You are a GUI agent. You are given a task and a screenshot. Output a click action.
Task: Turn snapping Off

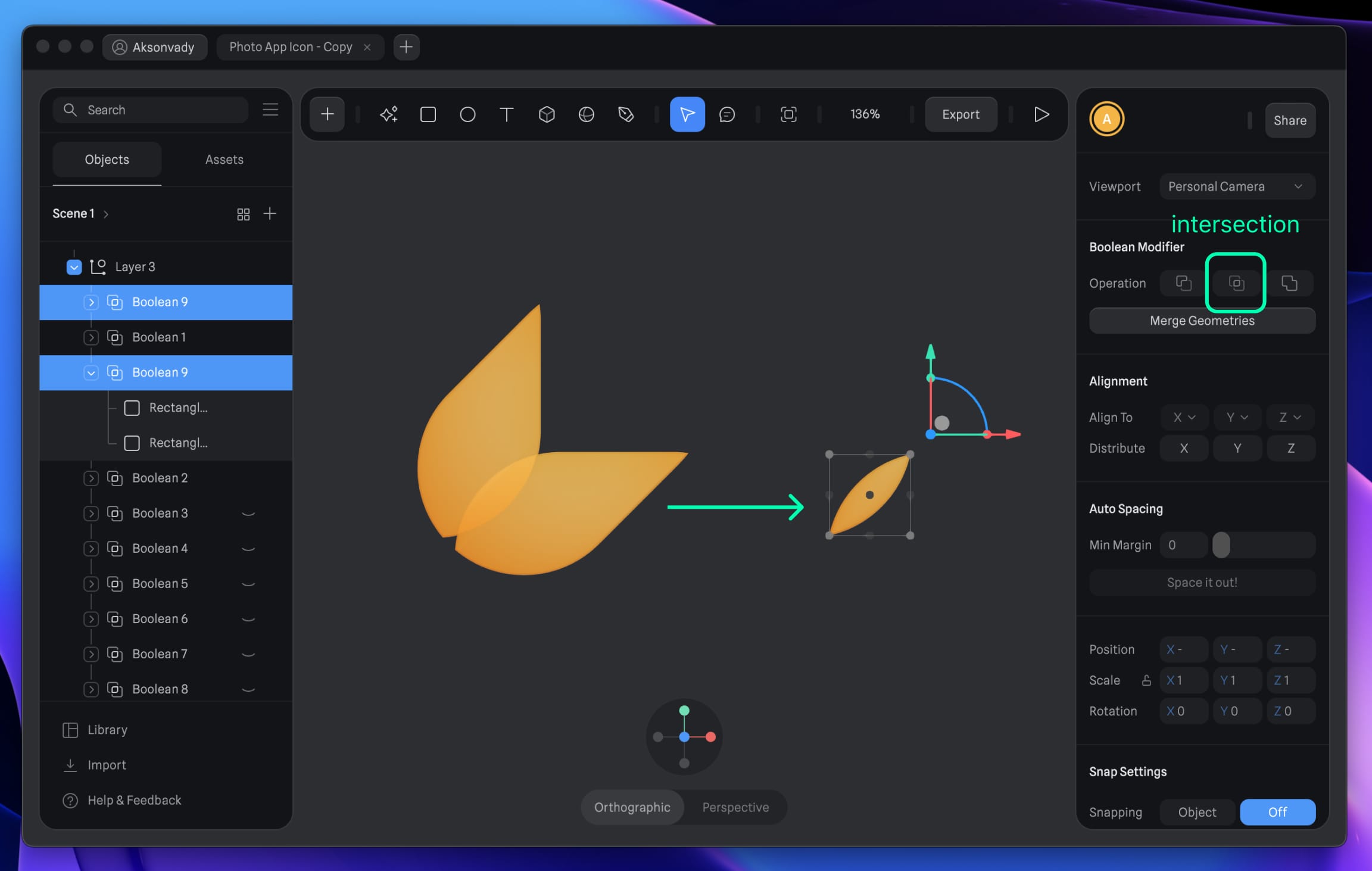(x=1277, y=812)
